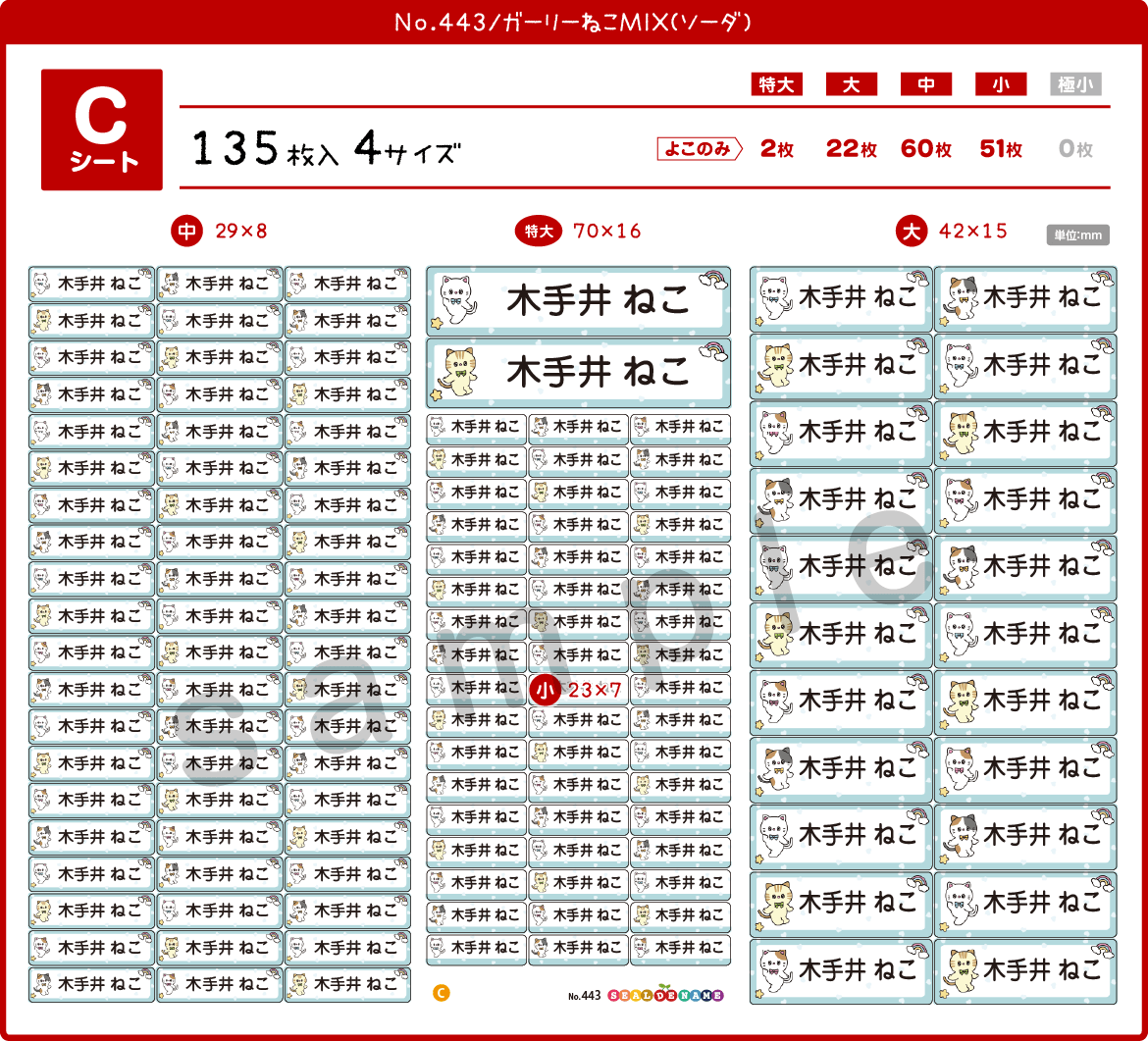Click the oval 特大 badge beside 70×16
The image size is (1148, 1041).
point(538,232)
